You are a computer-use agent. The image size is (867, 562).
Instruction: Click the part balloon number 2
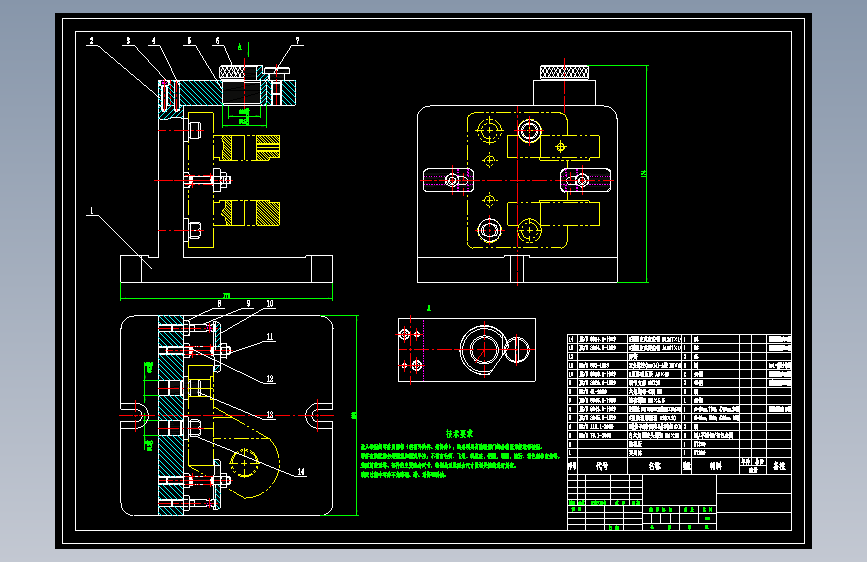click(92, 40)
